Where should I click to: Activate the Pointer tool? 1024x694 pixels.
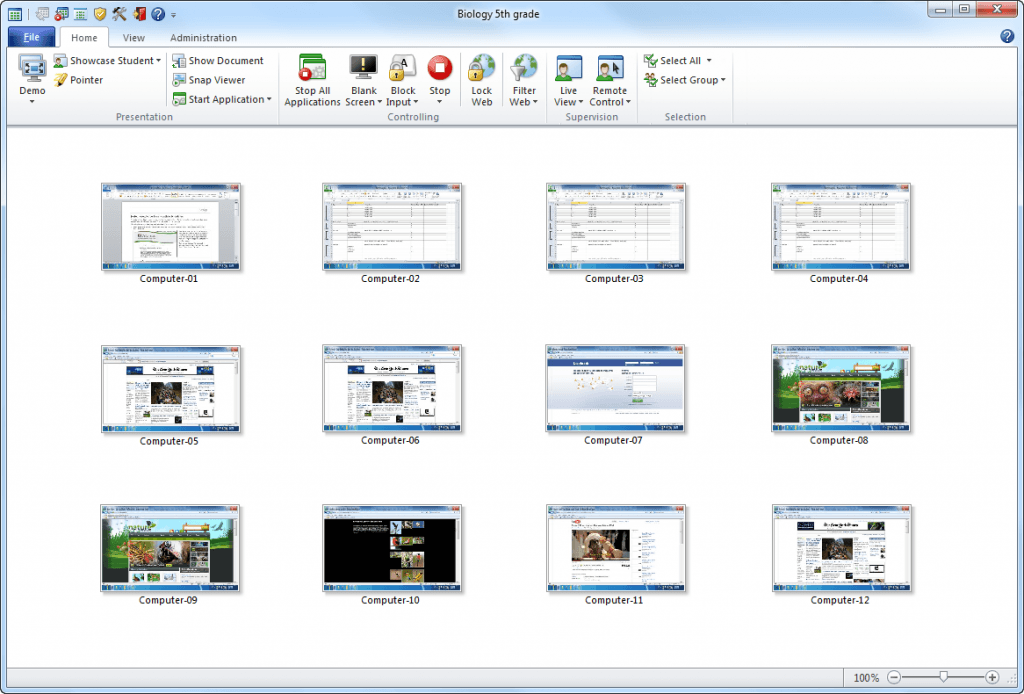78,80
